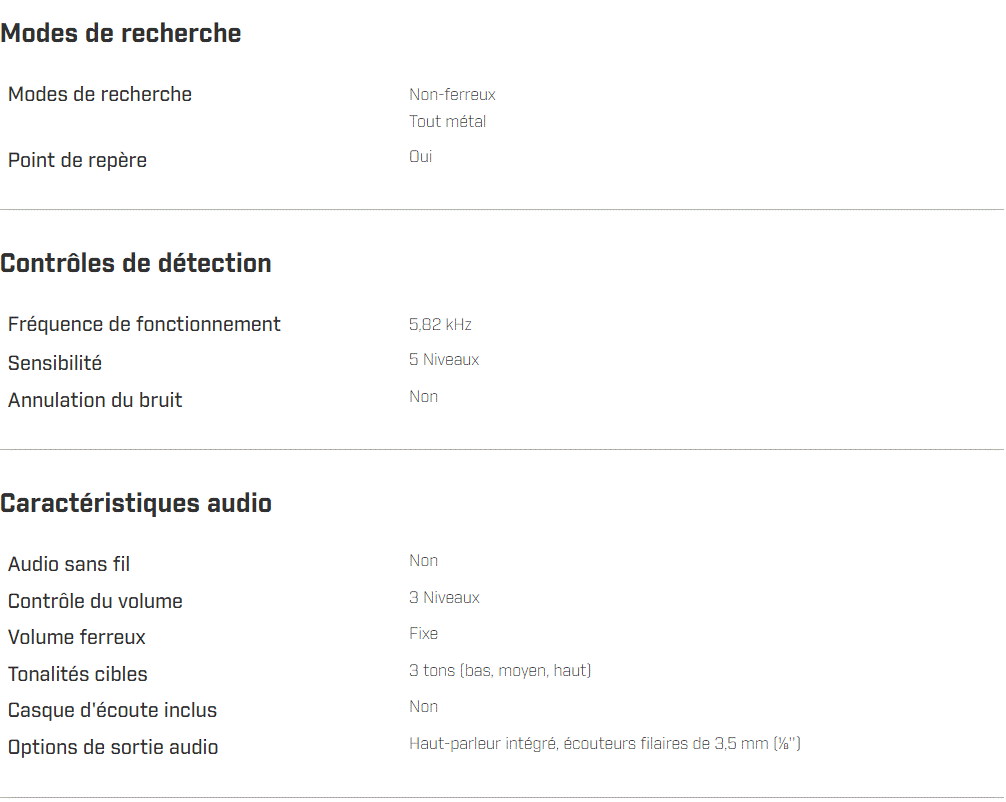Viewport: 1006px width, 802px height.
Task: Click the "3 Niveaux" volume value
Action: [x=444, y=598]
